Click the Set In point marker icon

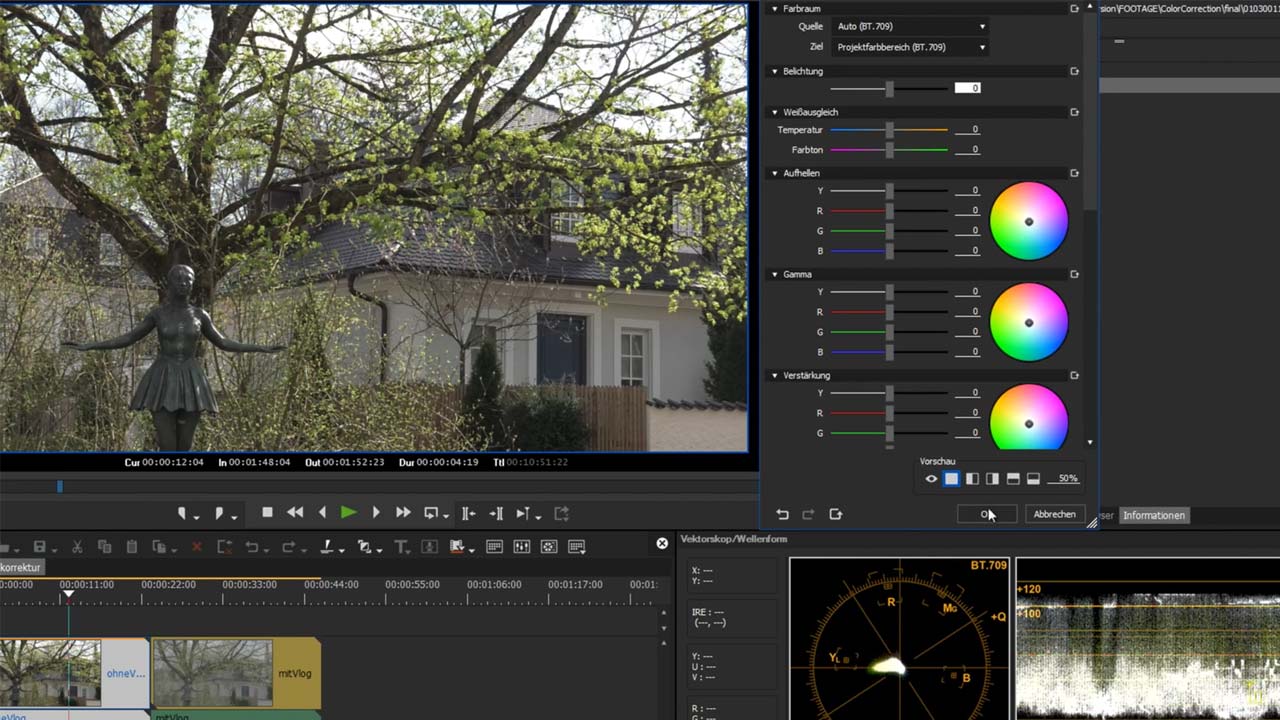(x=183, y=513)
